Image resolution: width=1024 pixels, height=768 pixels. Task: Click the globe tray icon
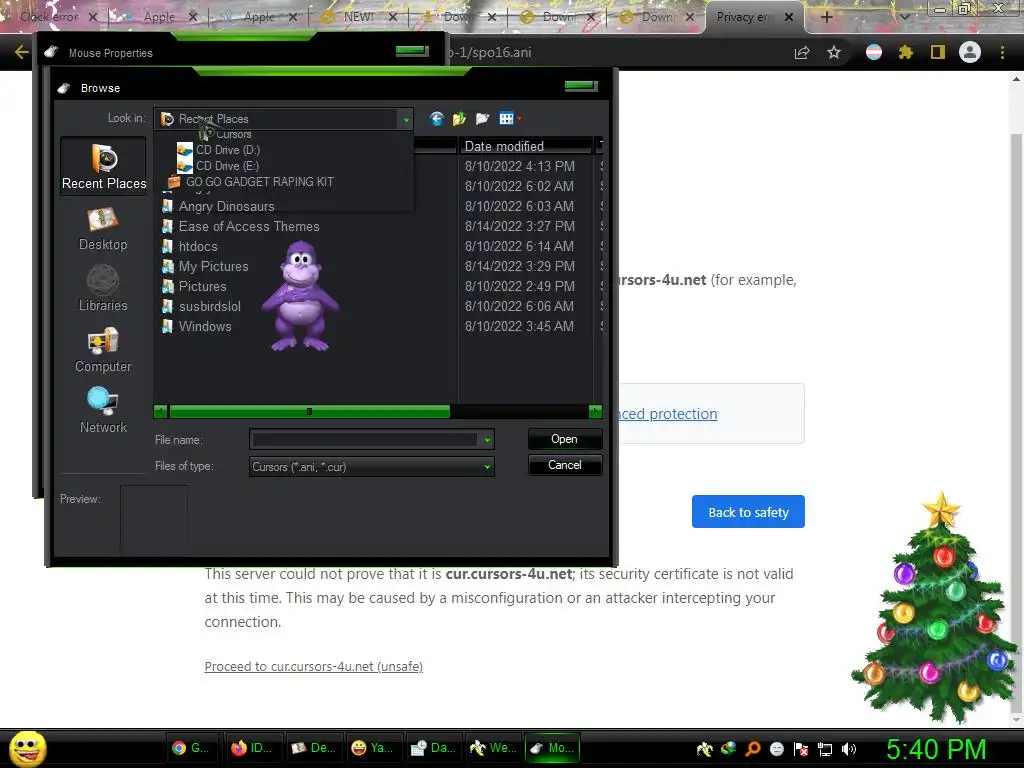click(728, 748)
